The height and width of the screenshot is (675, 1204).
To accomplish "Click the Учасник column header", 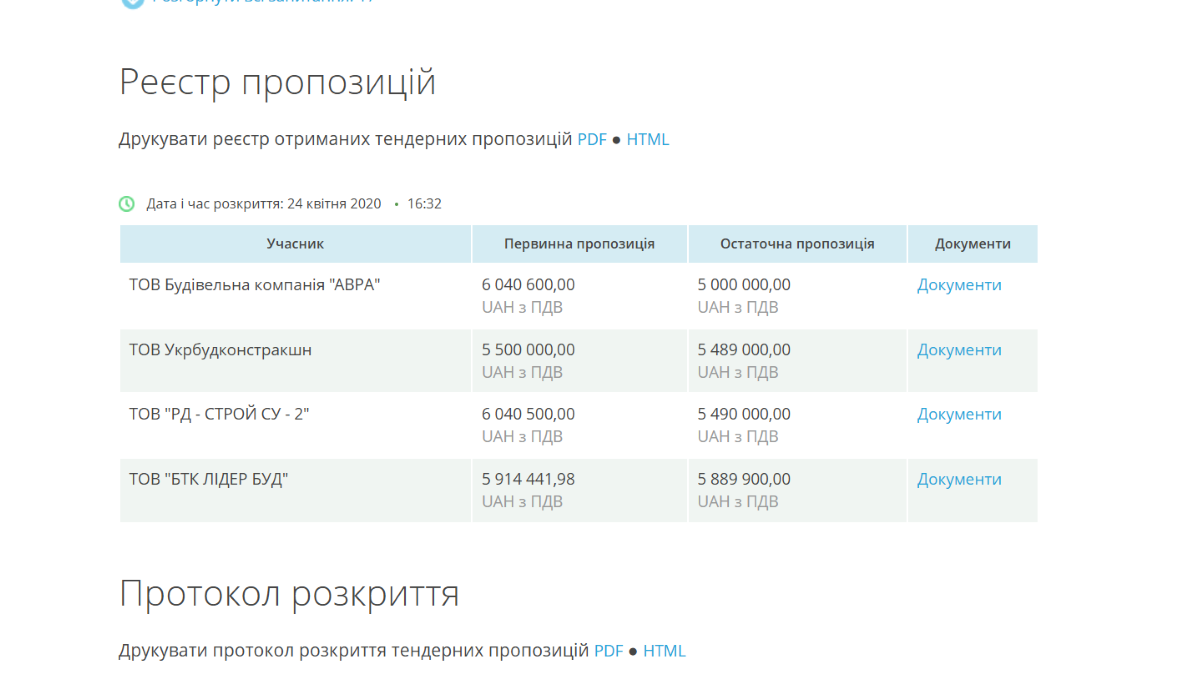I will [x=295, y=244].
